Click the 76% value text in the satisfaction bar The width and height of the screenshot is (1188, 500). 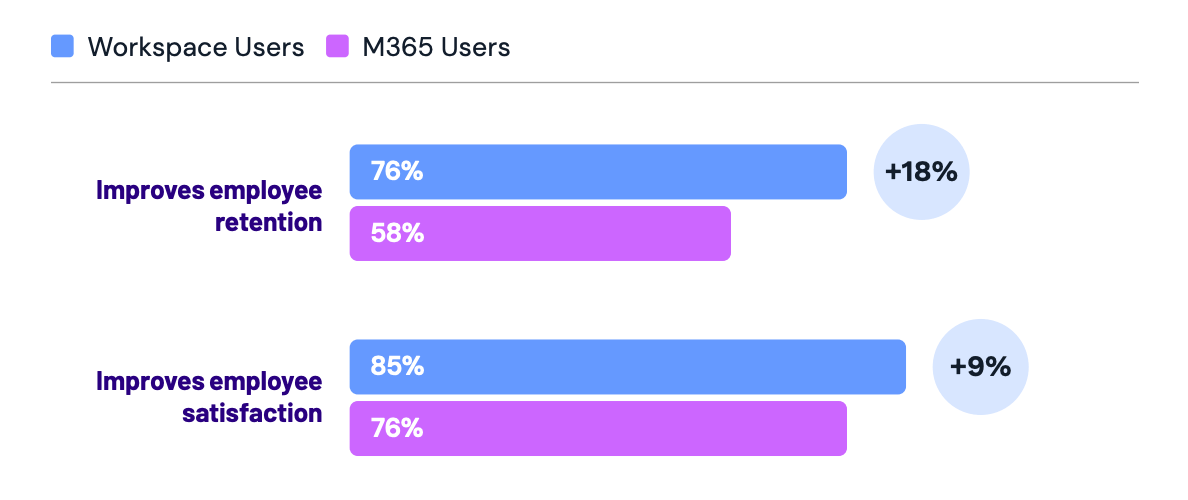point(397,429)
